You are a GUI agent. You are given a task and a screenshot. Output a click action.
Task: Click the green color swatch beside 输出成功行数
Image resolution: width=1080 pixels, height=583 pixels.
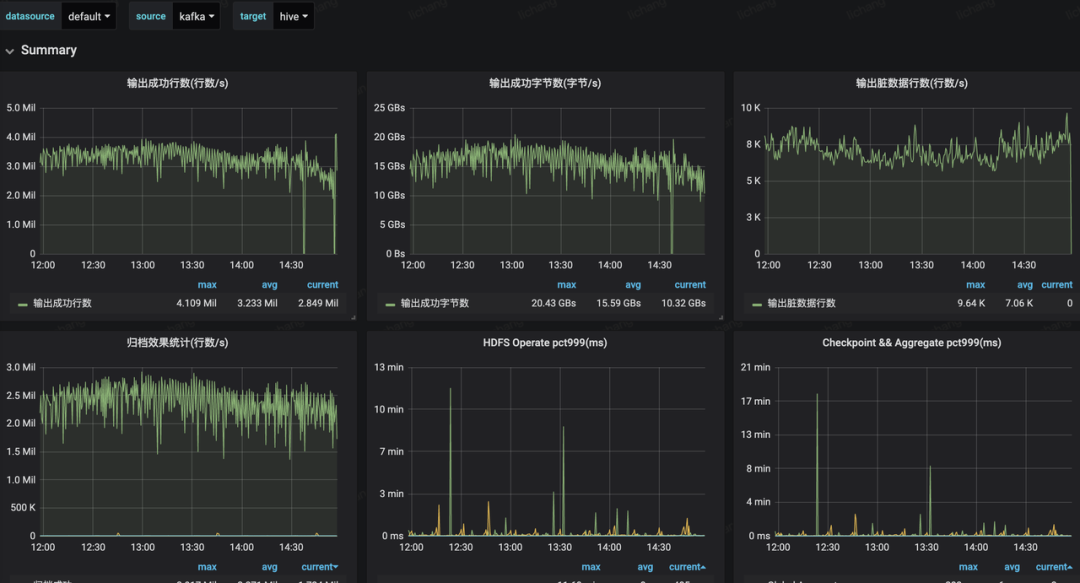click(23, 303)
